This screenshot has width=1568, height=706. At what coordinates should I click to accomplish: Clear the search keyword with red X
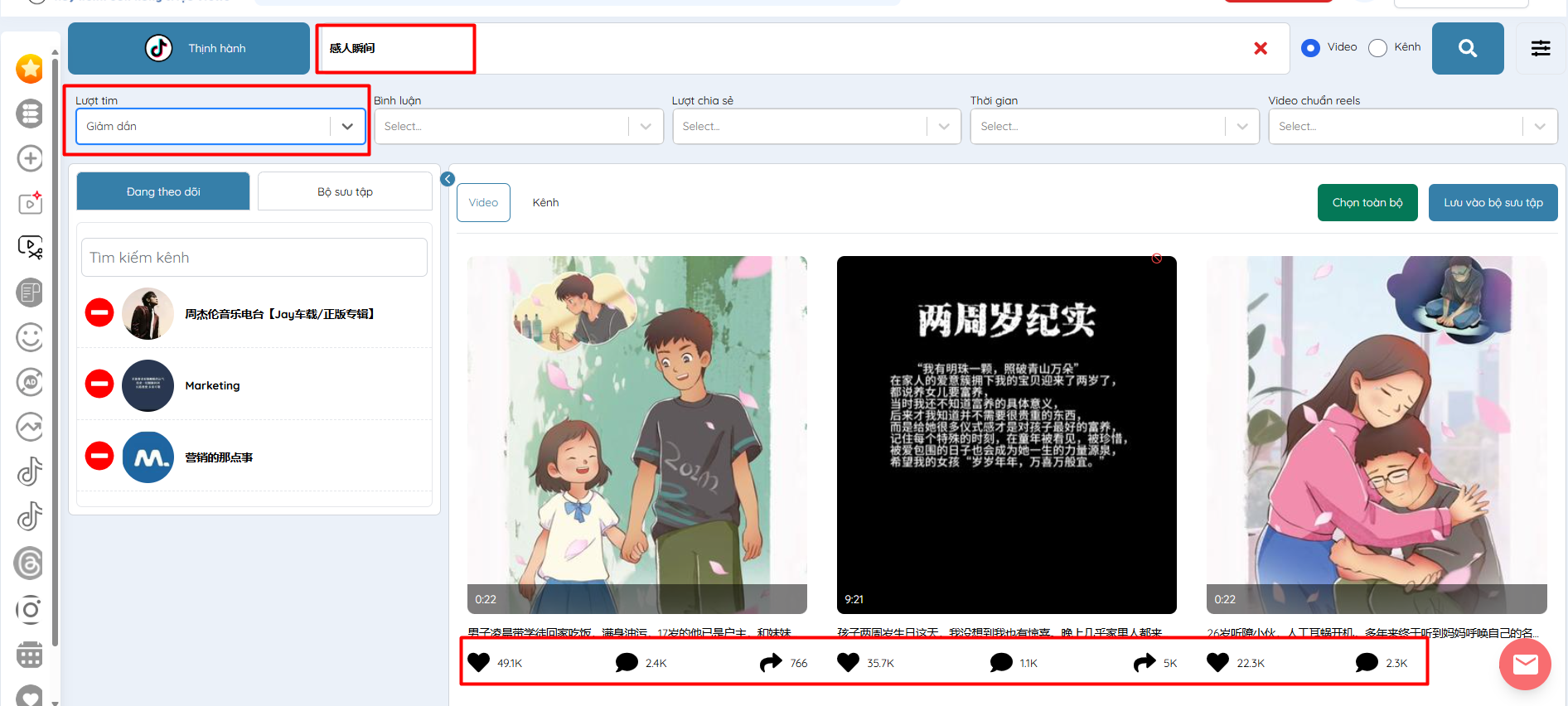(x=1261, y=48)
